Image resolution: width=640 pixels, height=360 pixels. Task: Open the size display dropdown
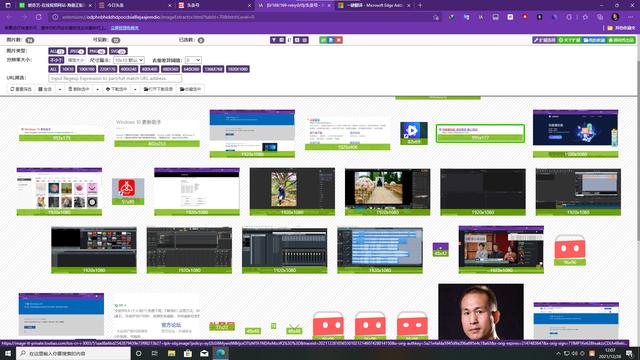pyautogui.click(x=129, y=60)
